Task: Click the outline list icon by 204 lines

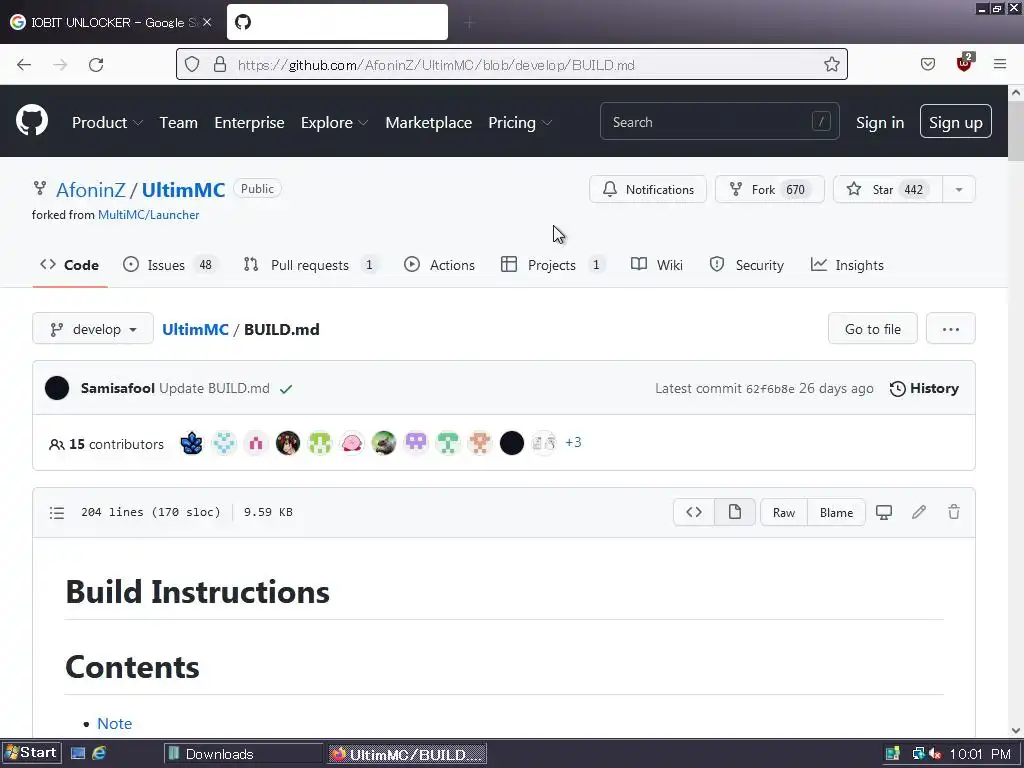Action: [57, 513]
